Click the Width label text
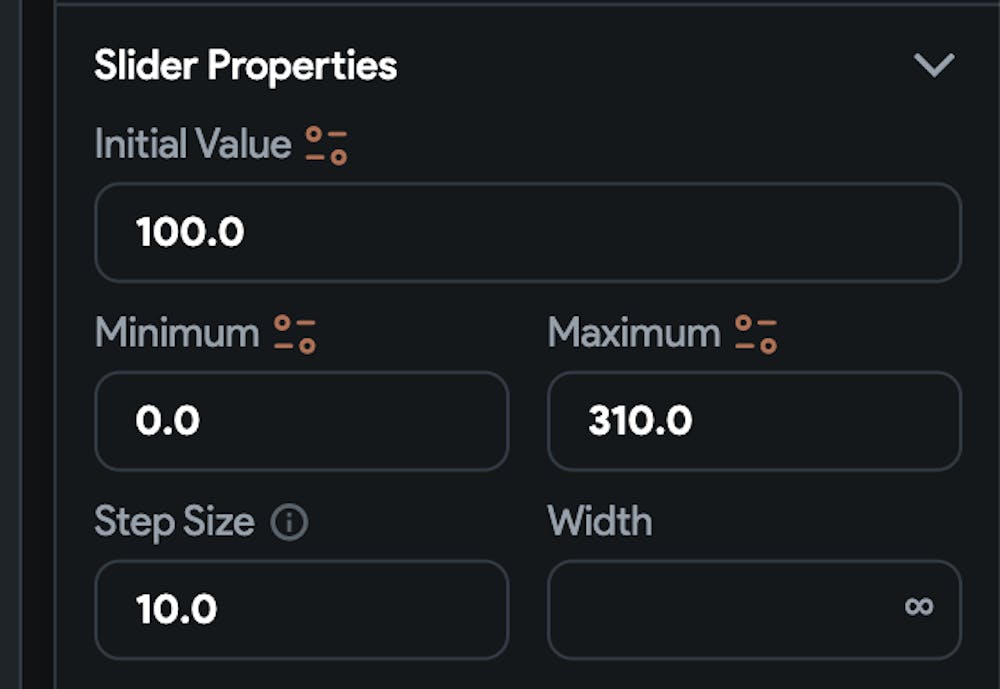The width and height of the screenshot is (1000, 689). [x=599, y=522]
